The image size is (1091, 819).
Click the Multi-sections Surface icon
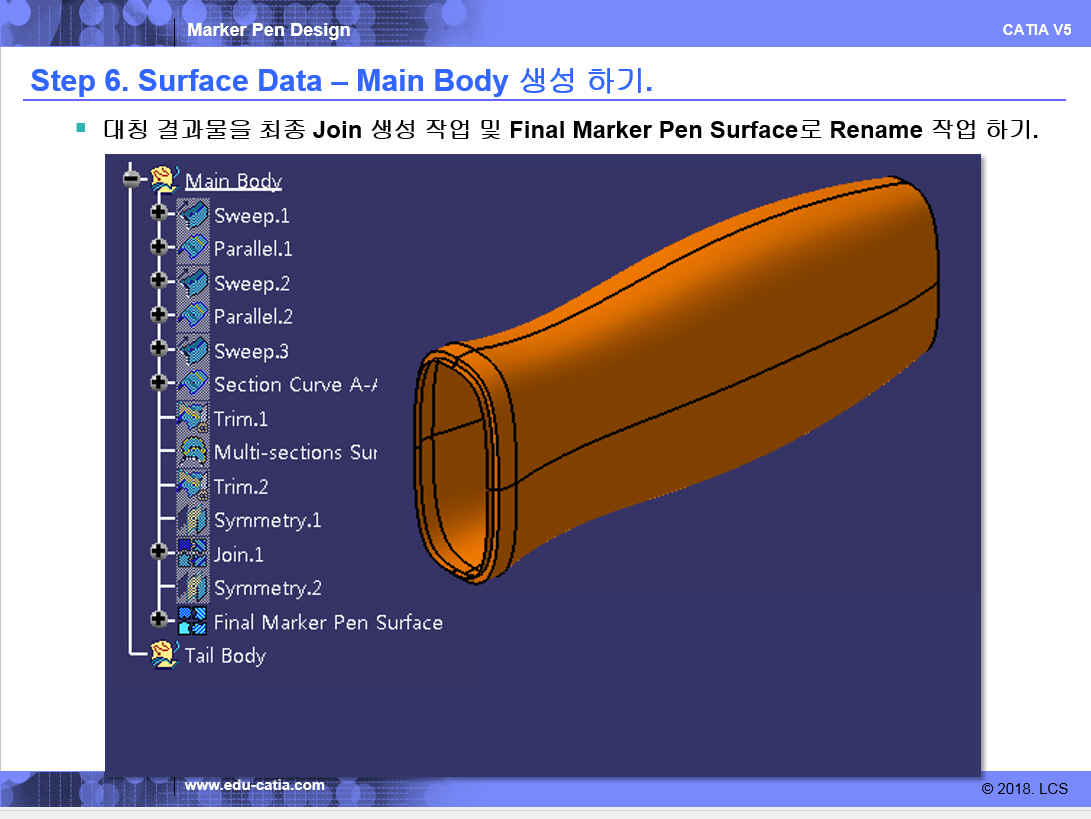point(192,453)
